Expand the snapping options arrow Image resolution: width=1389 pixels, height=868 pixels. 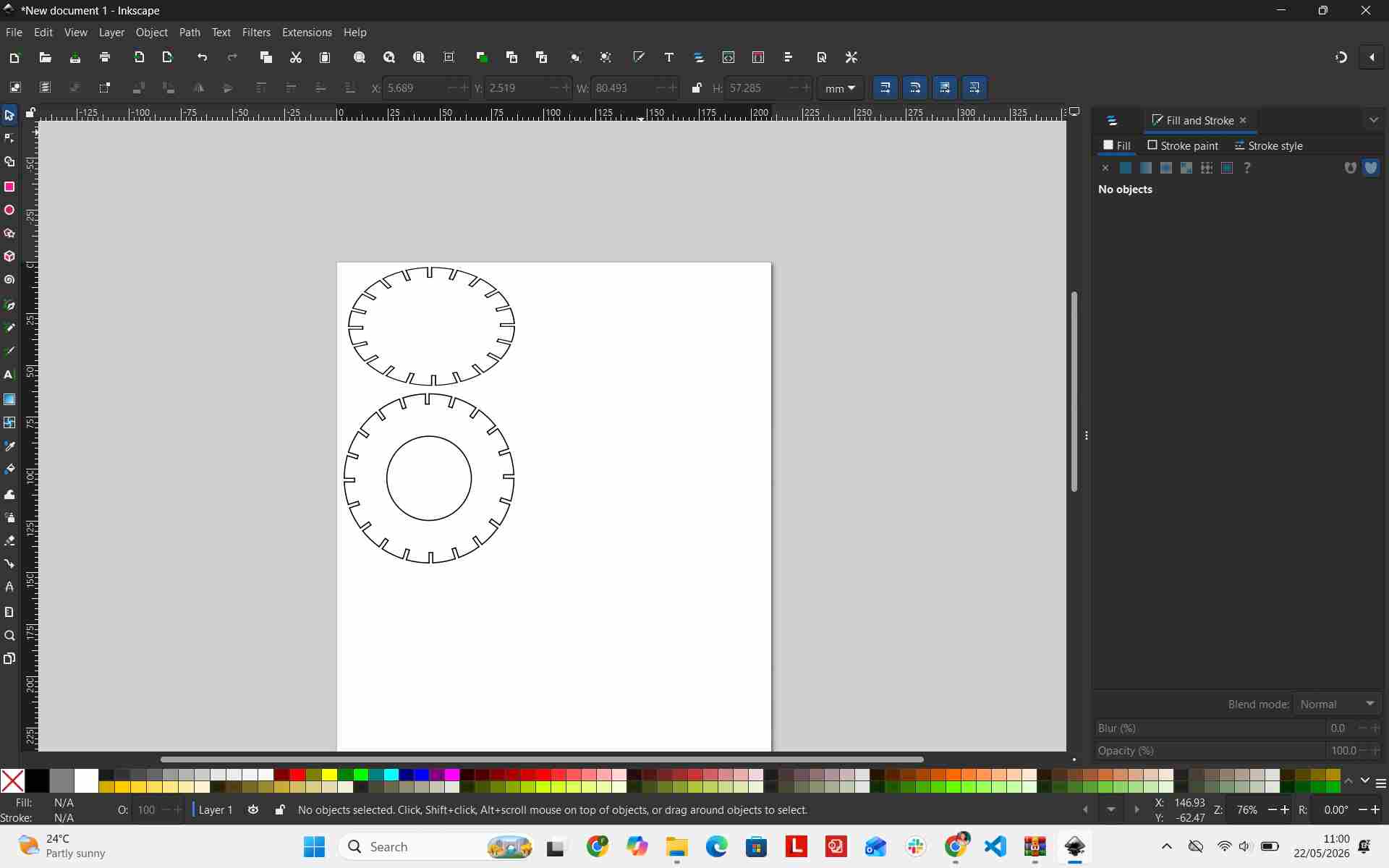[x=1372, y=57]
